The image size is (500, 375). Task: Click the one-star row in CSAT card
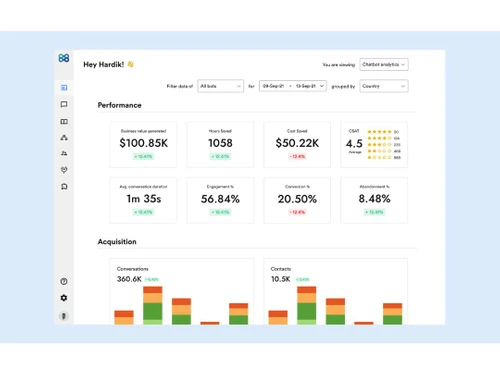[x=383, y=157]
